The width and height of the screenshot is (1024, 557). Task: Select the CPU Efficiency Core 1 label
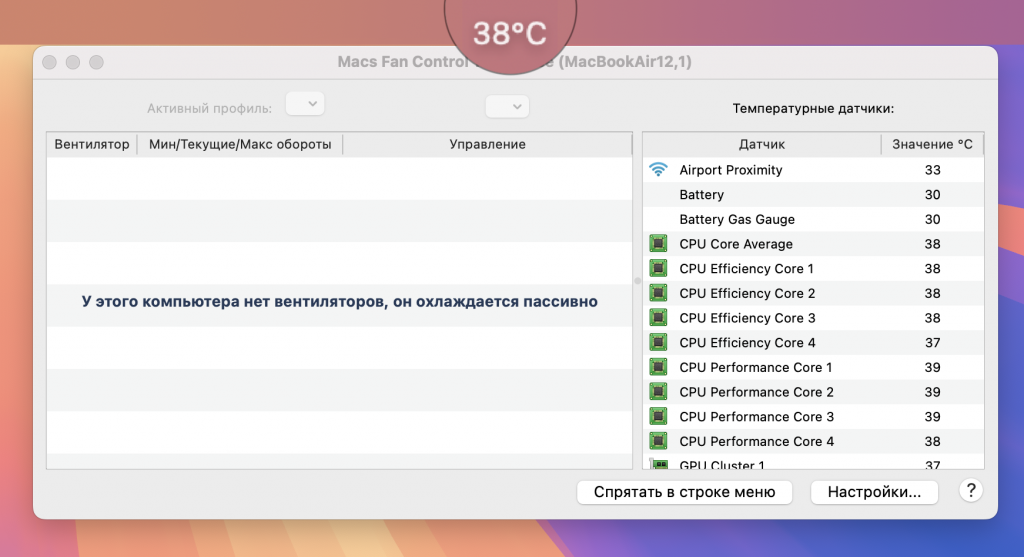pyautogui.click(x=746, y=269)
